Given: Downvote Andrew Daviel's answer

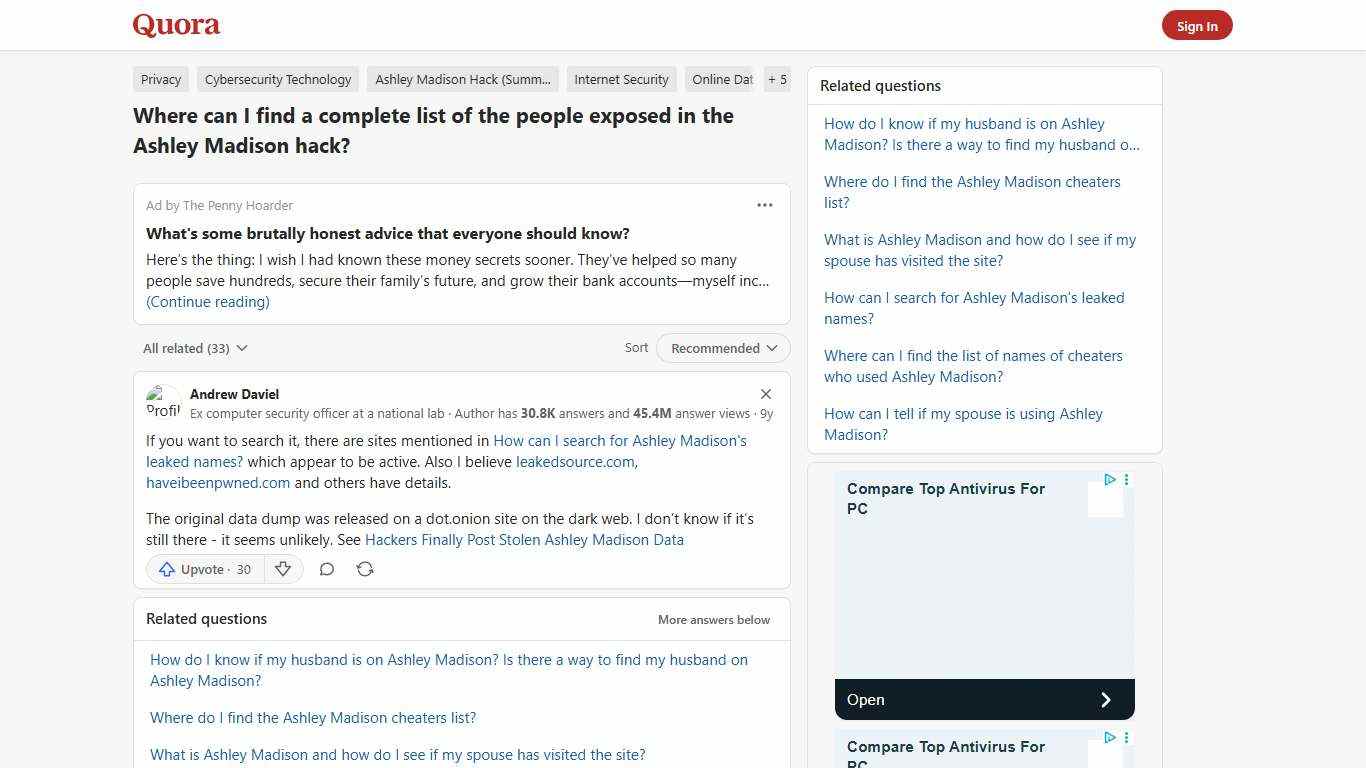Looking at the screenshot, I should pos(283,569).
